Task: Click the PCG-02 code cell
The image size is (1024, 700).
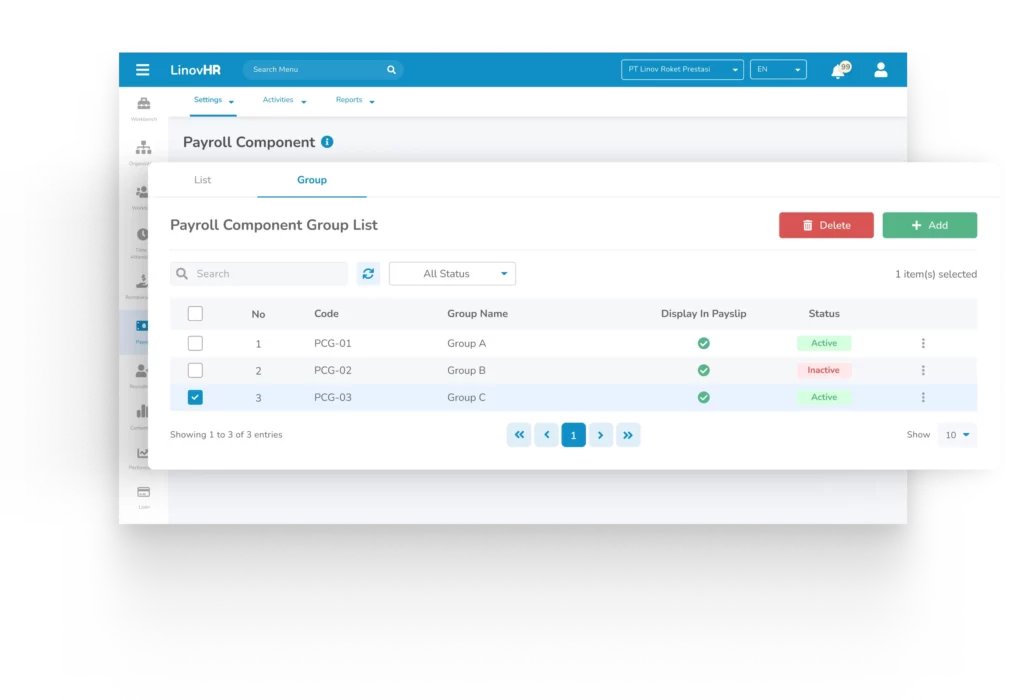Action: (x=332, y=370)
